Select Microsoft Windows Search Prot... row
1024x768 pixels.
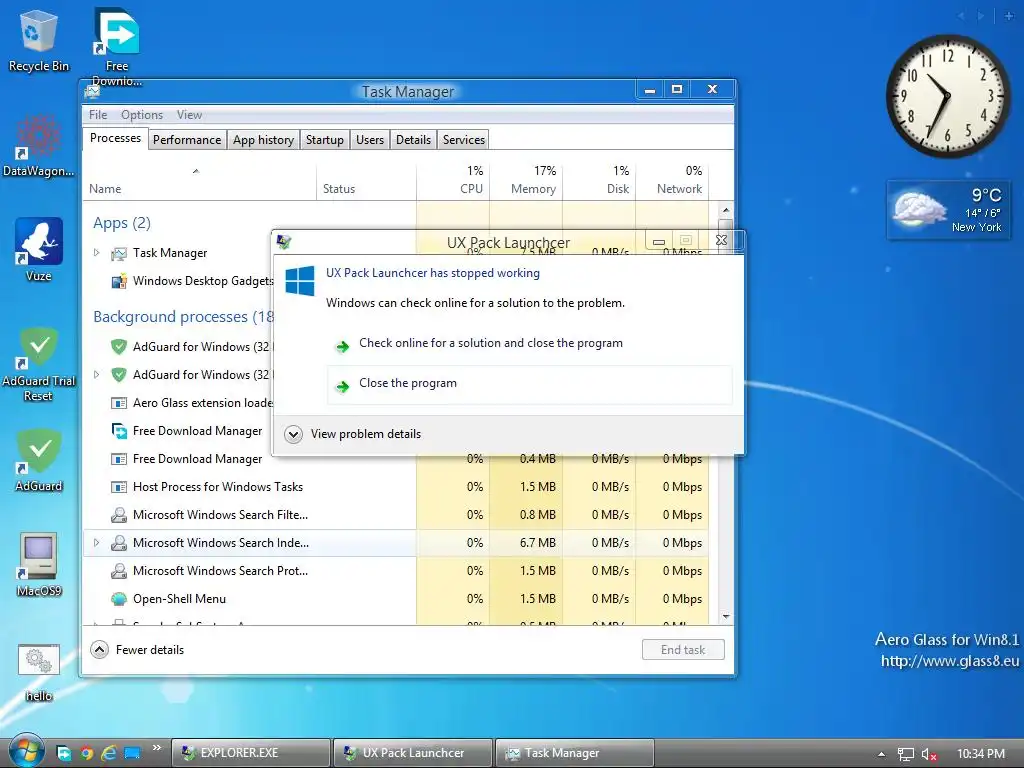coord(396,571)
